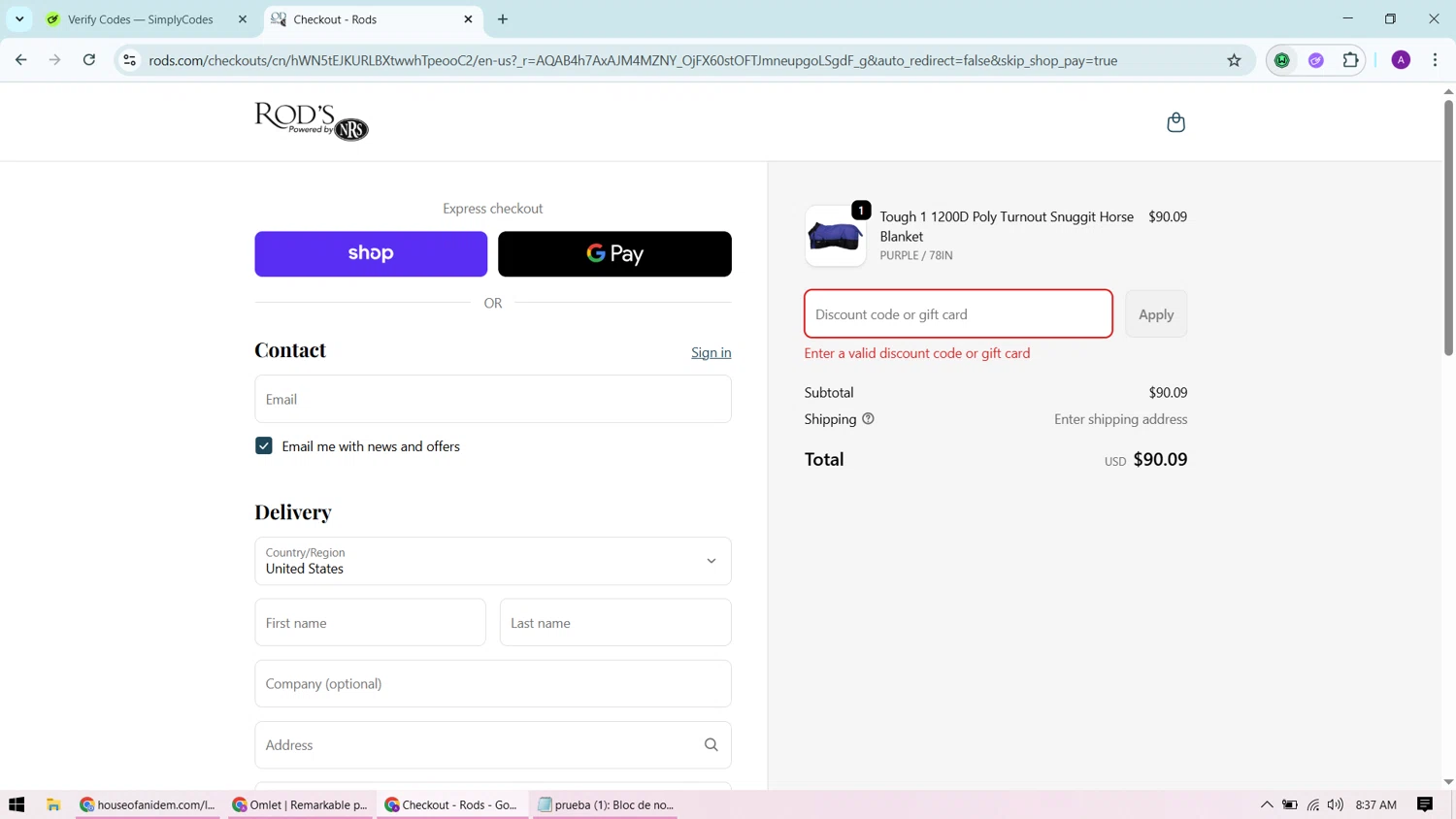Screen dimensions: 1456x819
Task: Bookmark this page with the star icon
Action: click(1234, 60)
